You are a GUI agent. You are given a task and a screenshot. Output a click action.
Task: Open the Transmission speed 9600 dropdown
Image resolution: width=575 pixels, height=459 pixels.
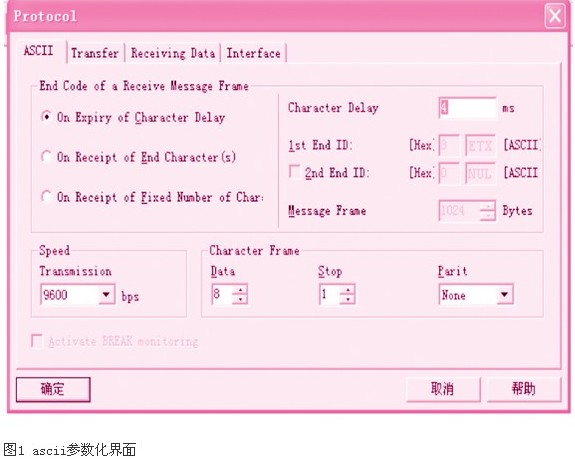tap(106, 294)
